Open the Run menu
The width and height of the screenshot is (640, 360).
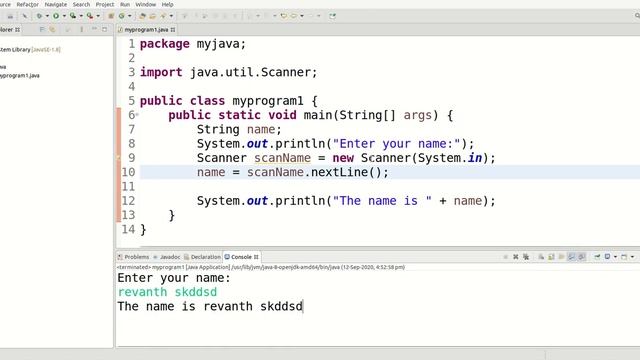coord(125,4)
